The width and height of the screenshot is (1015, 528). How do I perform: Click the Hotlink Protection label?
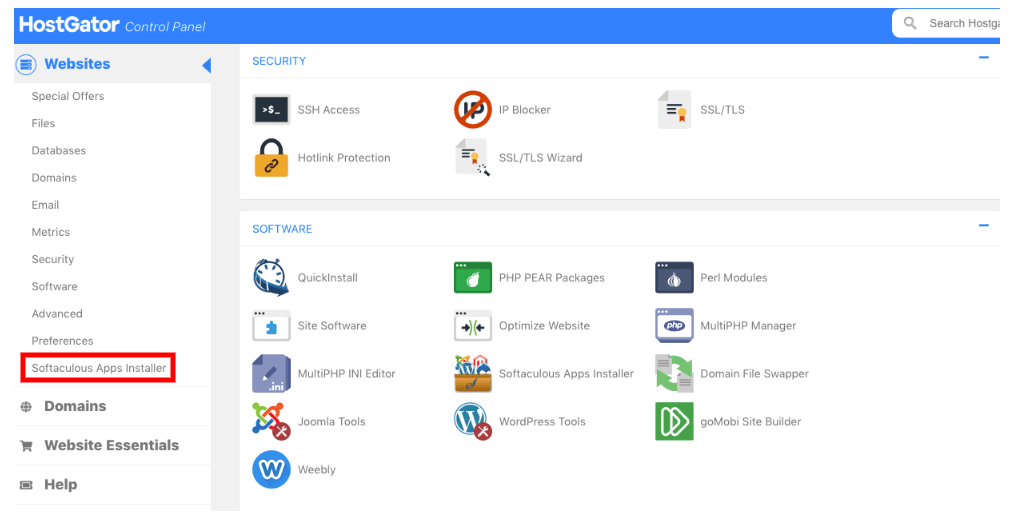pos(344,158)
